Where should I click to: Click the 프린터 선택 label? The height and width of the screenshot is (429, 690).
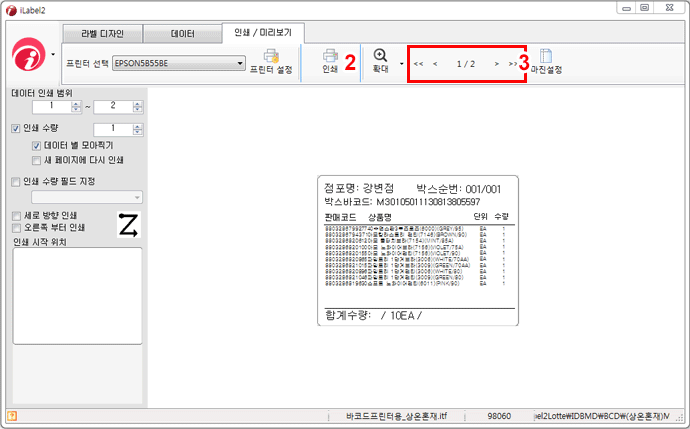(x=87, y=63)
